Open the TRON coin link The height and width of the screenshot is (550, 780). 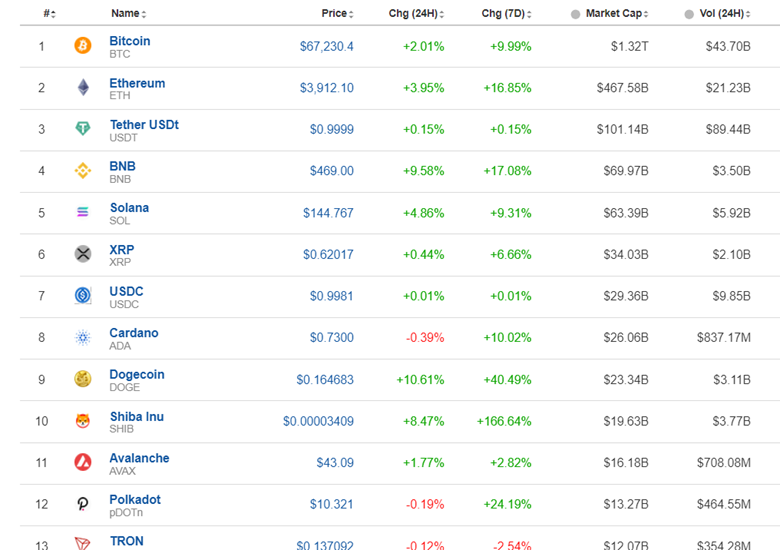126,541
